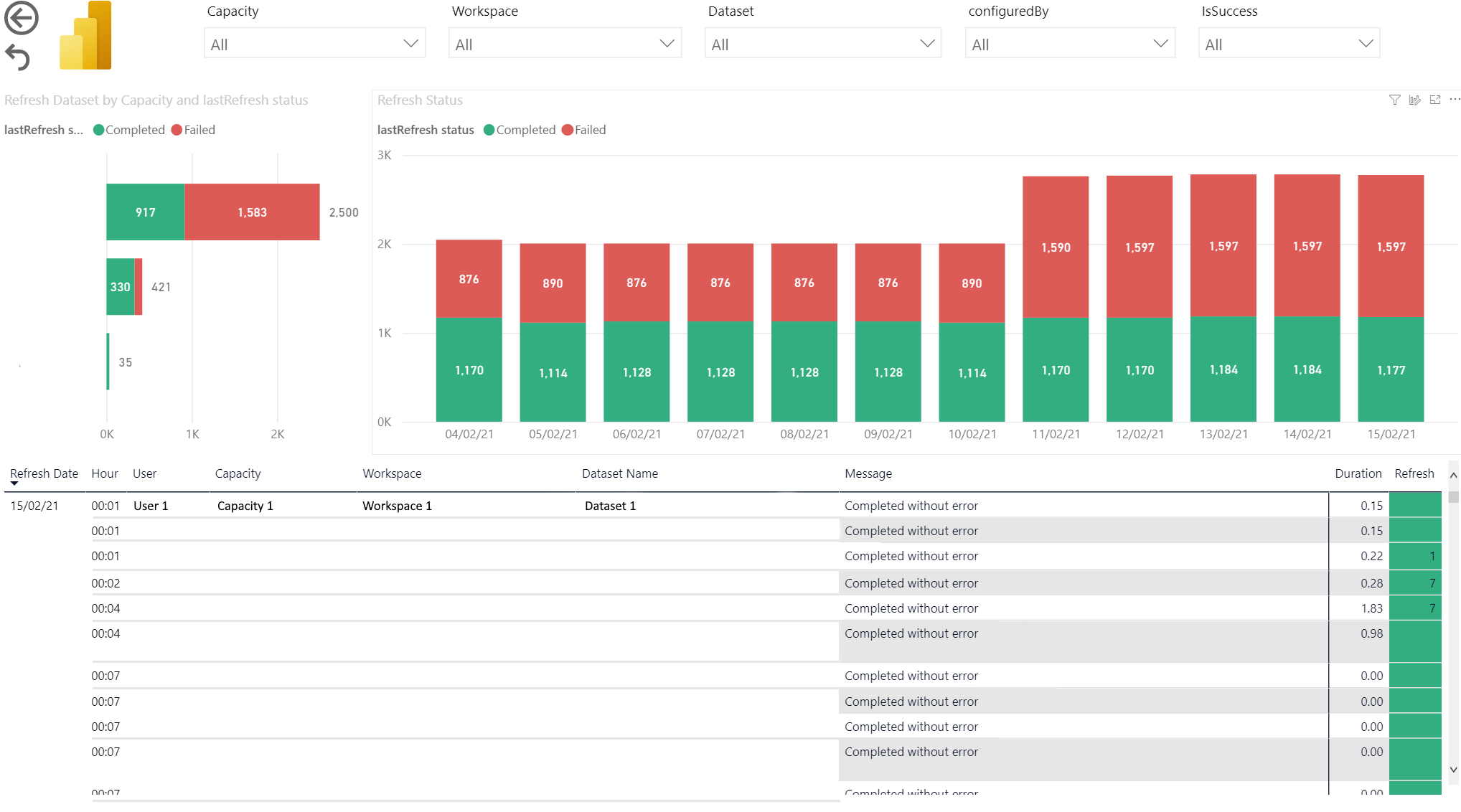Select completed 1,177 segment for 15/02/21
This screenshot has height=812, width=1461.
tap(1391, 369)
